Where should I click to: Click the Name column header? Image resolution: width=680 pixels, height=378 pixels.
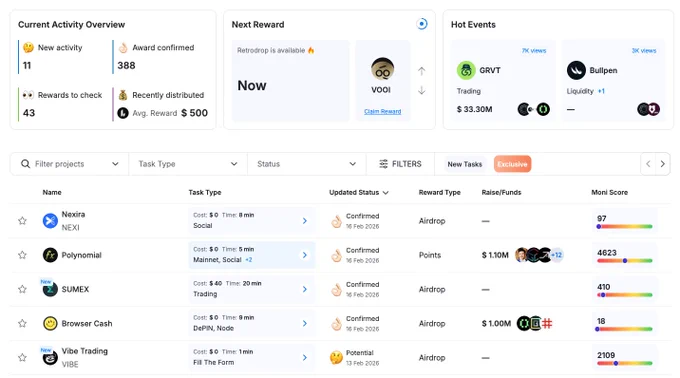52,192
